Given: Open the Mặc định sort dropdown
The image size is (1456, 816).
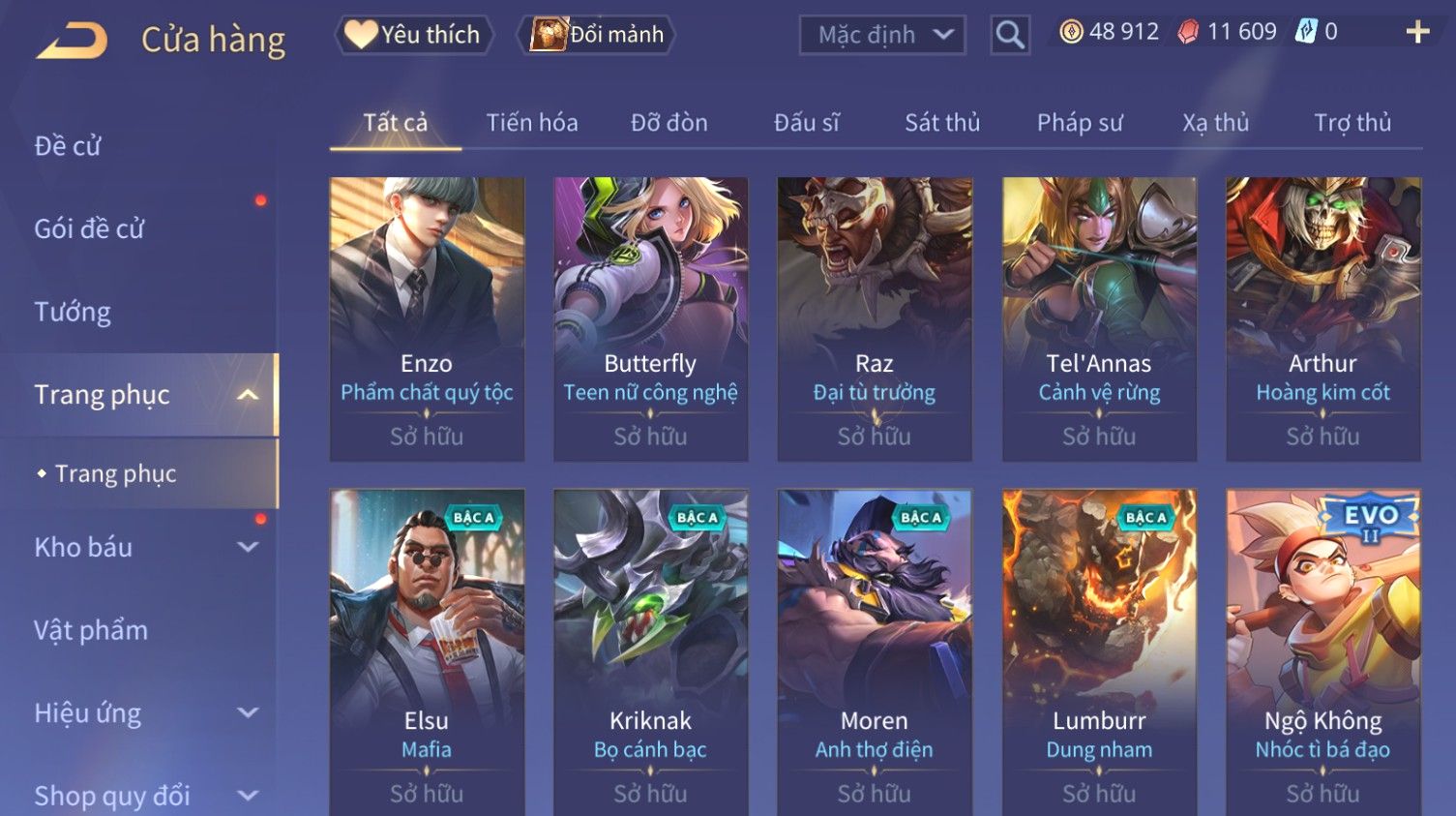Looking at the screenshot, I should pos(882,35).
